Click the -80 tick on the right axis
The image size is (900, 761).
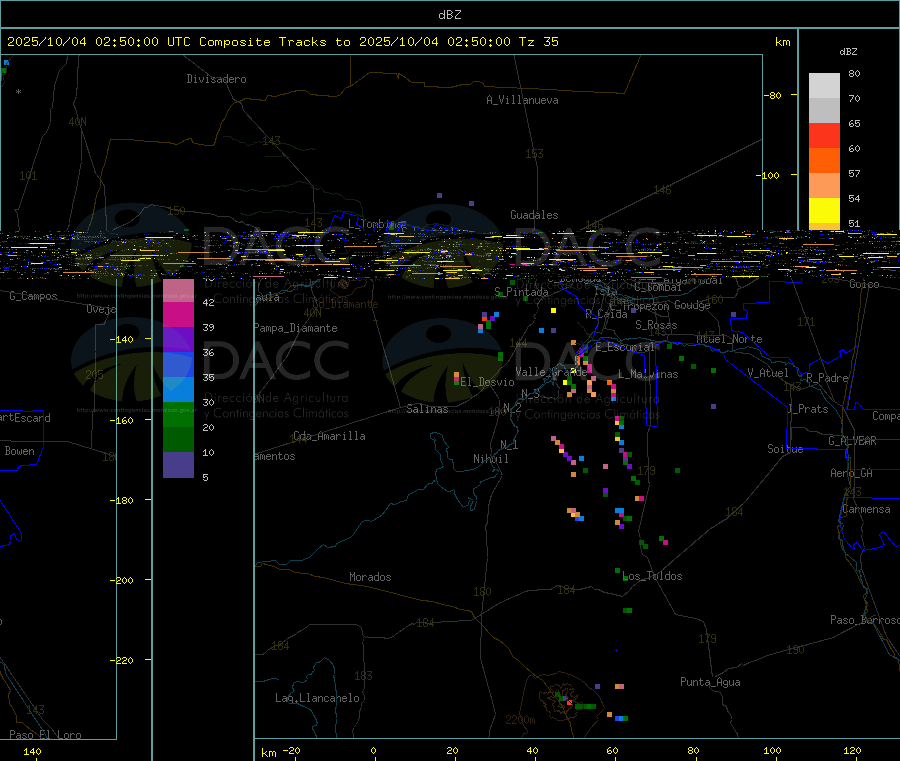pyautogui.click(x=772, y=95)
